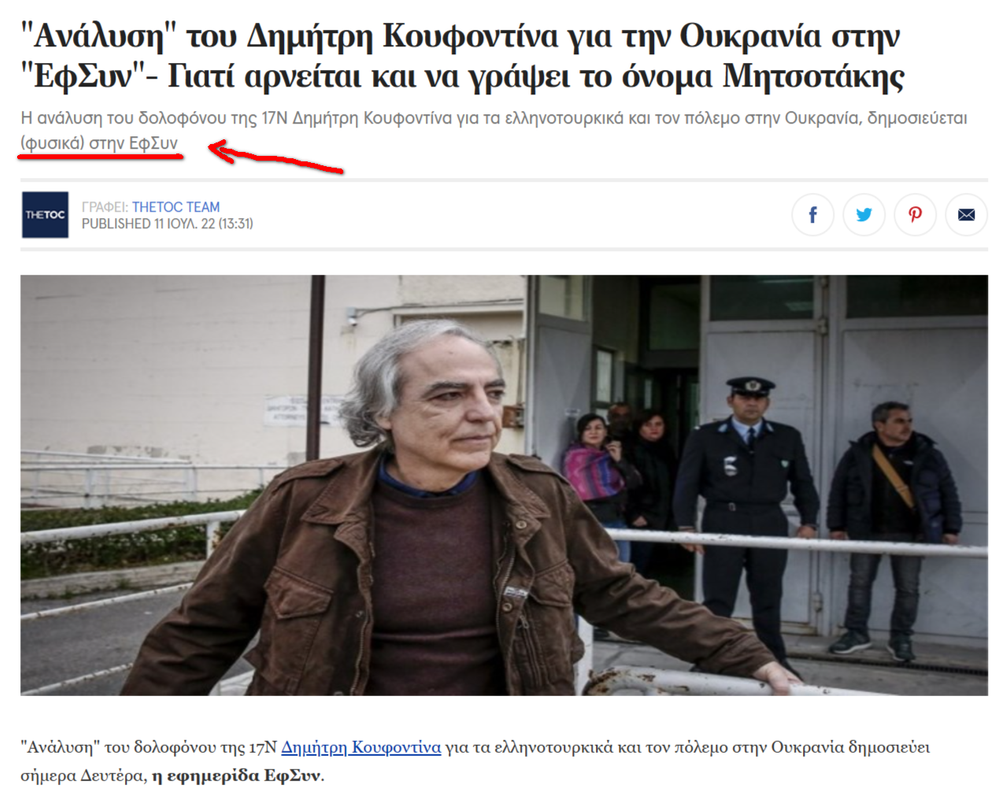The image size is (1006, 800).
Task: Open THETOC TEAM author page
Action: [x=176, y=207]
